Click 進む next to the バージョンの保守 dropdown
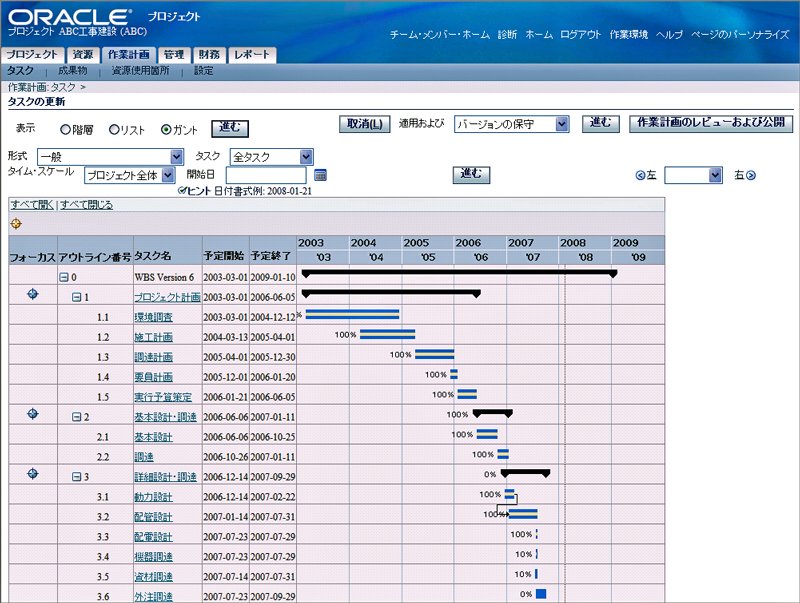 [x=601, y=123]
